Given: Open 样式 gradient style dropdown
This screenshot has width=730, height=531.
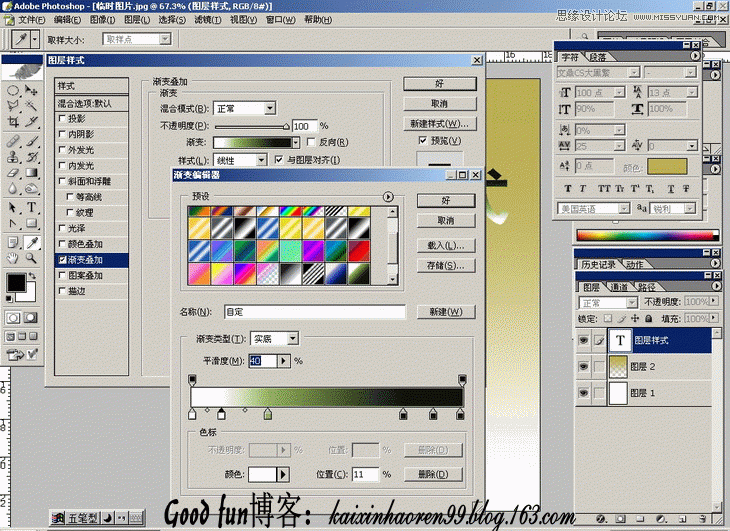Looking at the screenshot, I should tap(261, 160).
